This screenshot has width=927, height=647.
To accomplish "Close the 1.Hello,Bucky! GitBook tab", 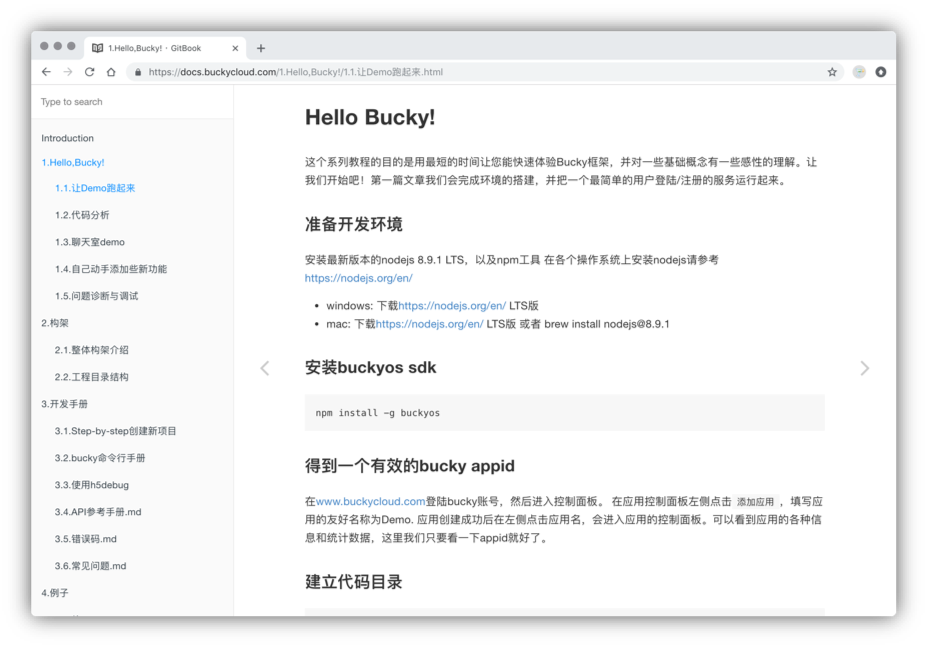I will 235,48.
